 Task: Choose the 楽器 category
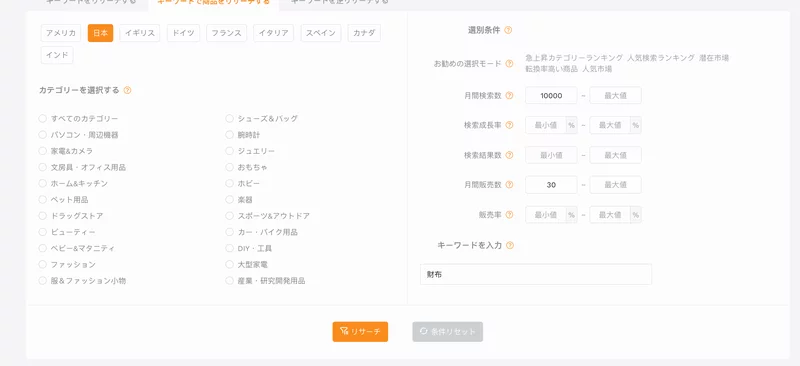coord(230,200)
